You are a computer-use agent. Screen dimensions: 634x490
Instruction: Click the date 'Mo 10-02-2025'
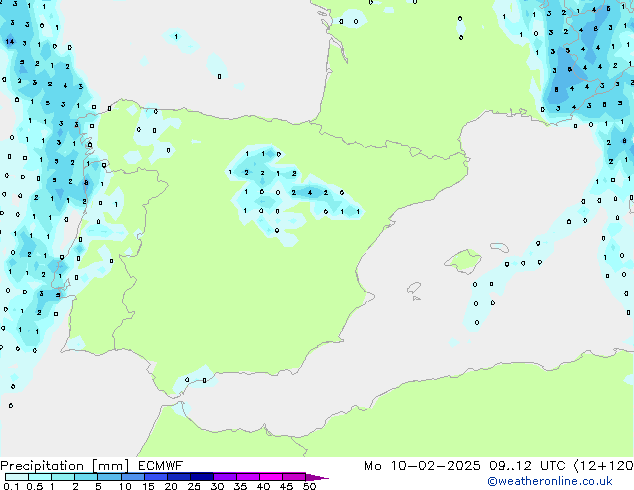(x=422, y=466)
